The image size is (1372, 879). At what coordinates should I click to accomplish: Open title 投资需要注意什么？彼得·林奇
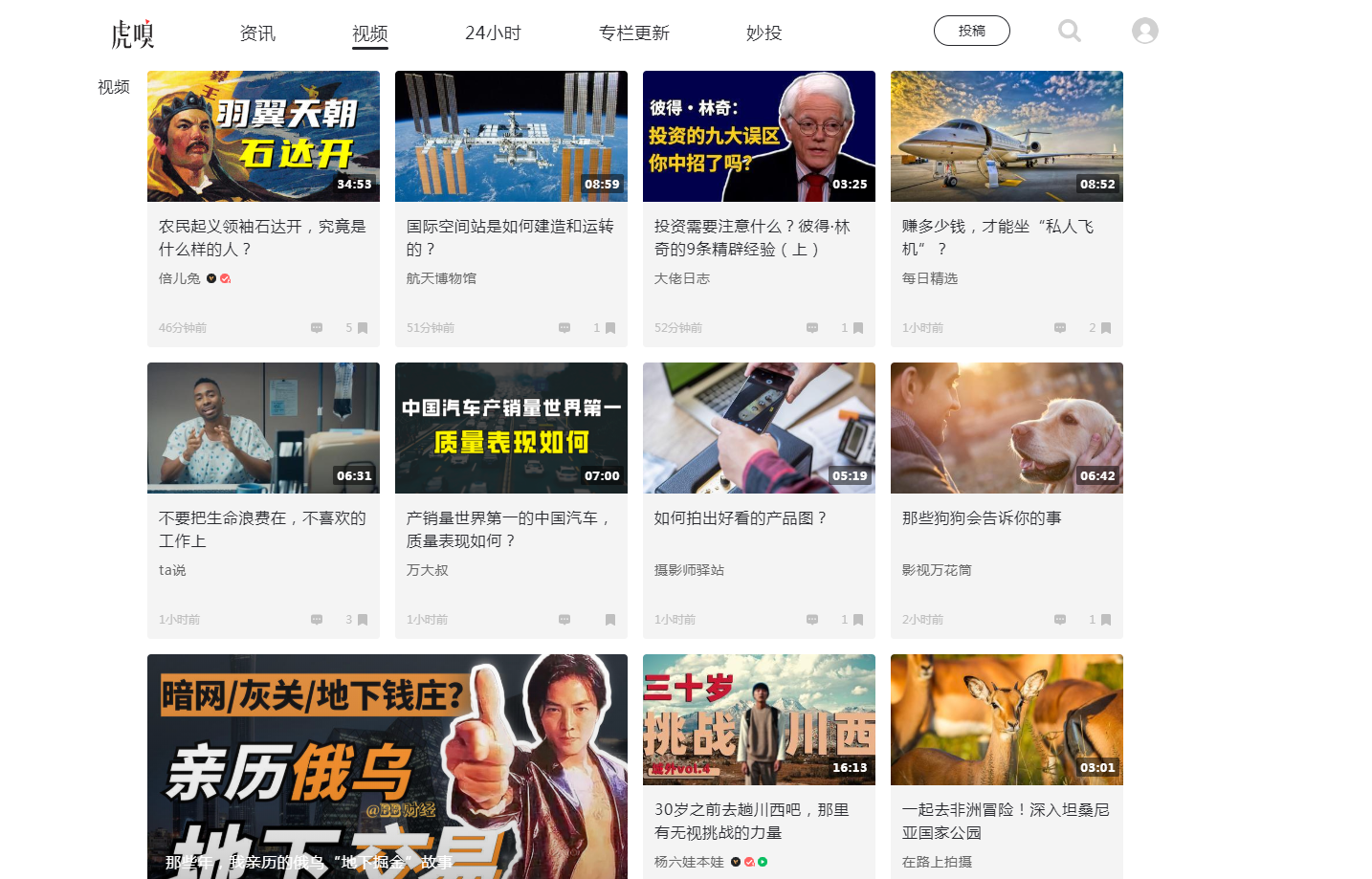752,238
